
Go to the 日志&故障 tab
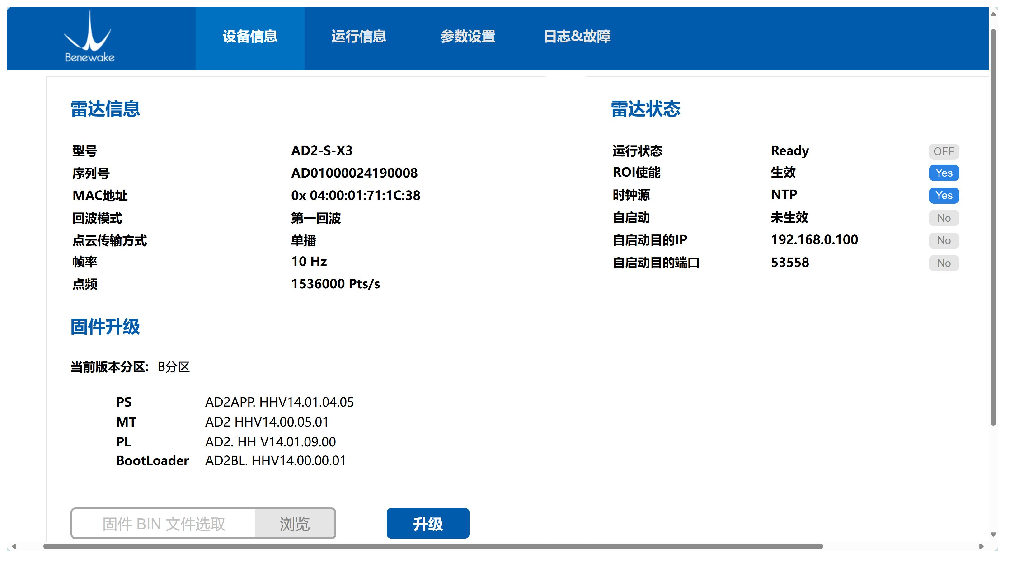click(x=577, y=37)
